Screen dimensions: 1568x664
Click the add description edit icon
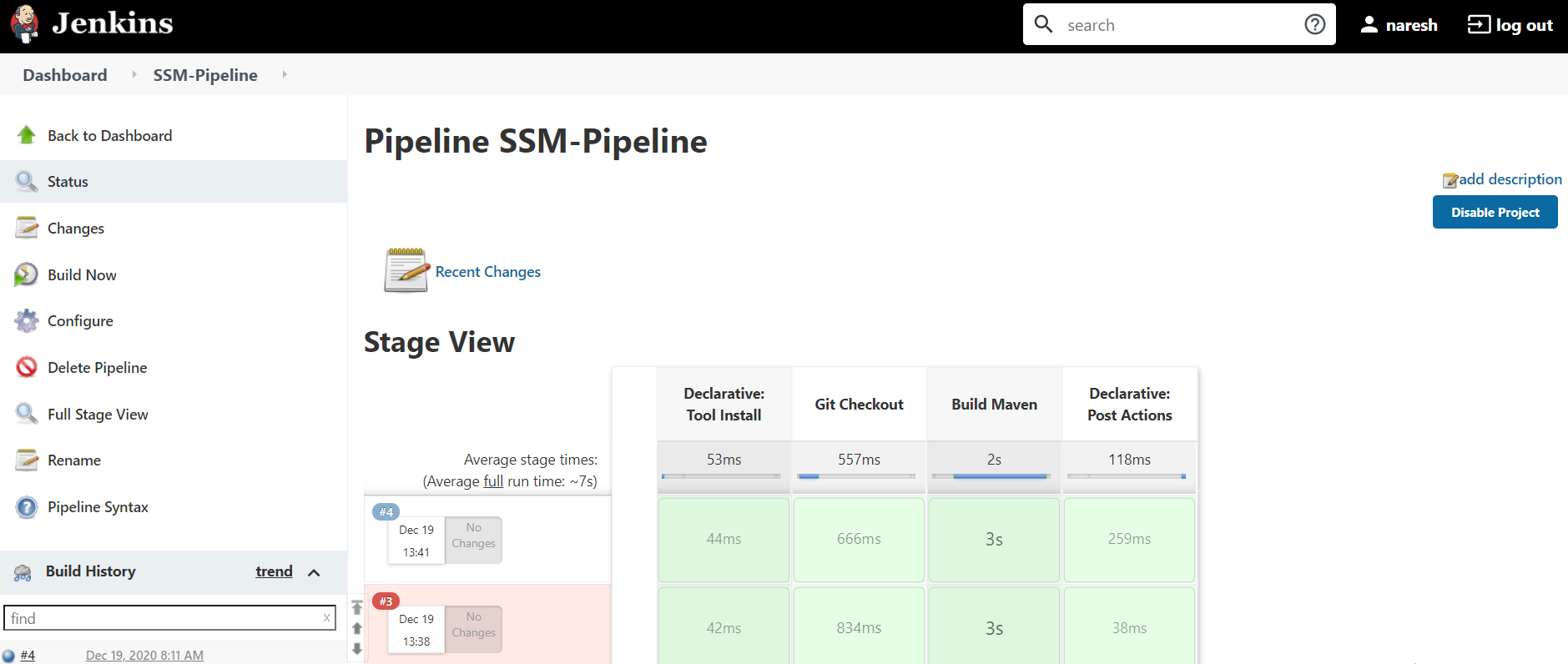pos(1450,180)
